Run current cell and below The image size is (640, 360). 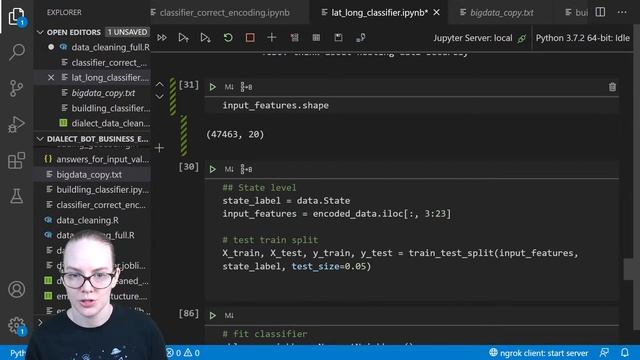tap(205, 38)
